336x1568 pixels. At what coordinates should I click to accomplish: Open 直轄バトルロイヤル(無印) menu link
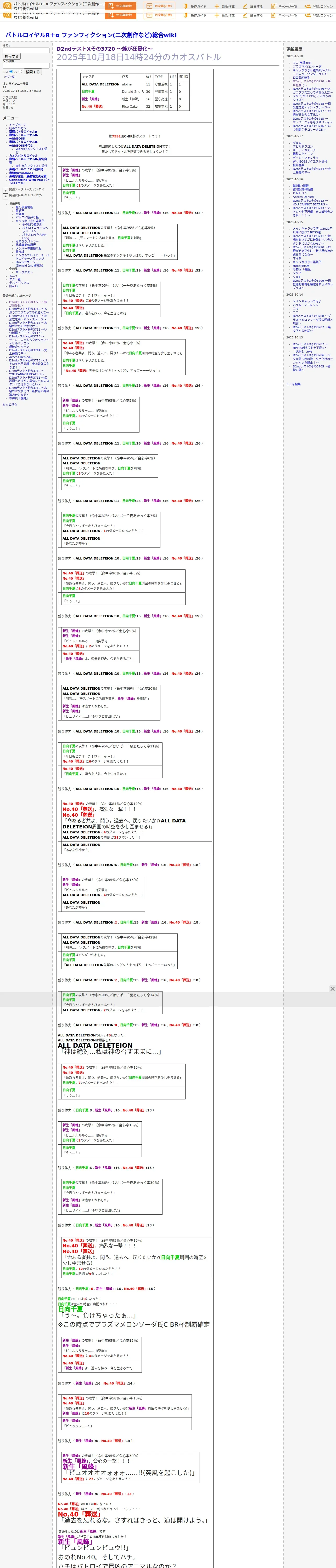[x=26, y=169]
